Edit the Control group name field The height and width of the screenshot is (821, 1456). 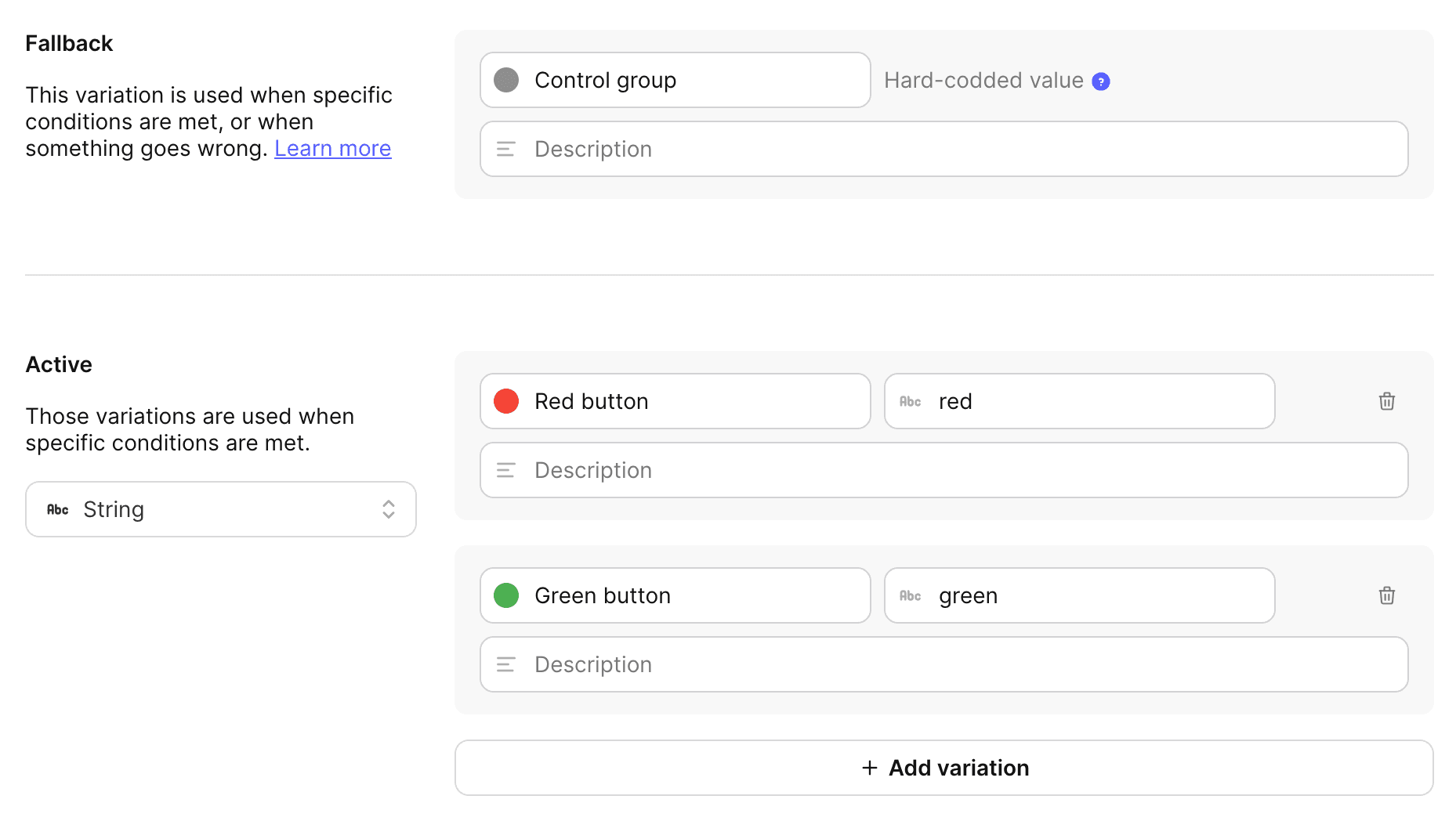click(690, 80)
